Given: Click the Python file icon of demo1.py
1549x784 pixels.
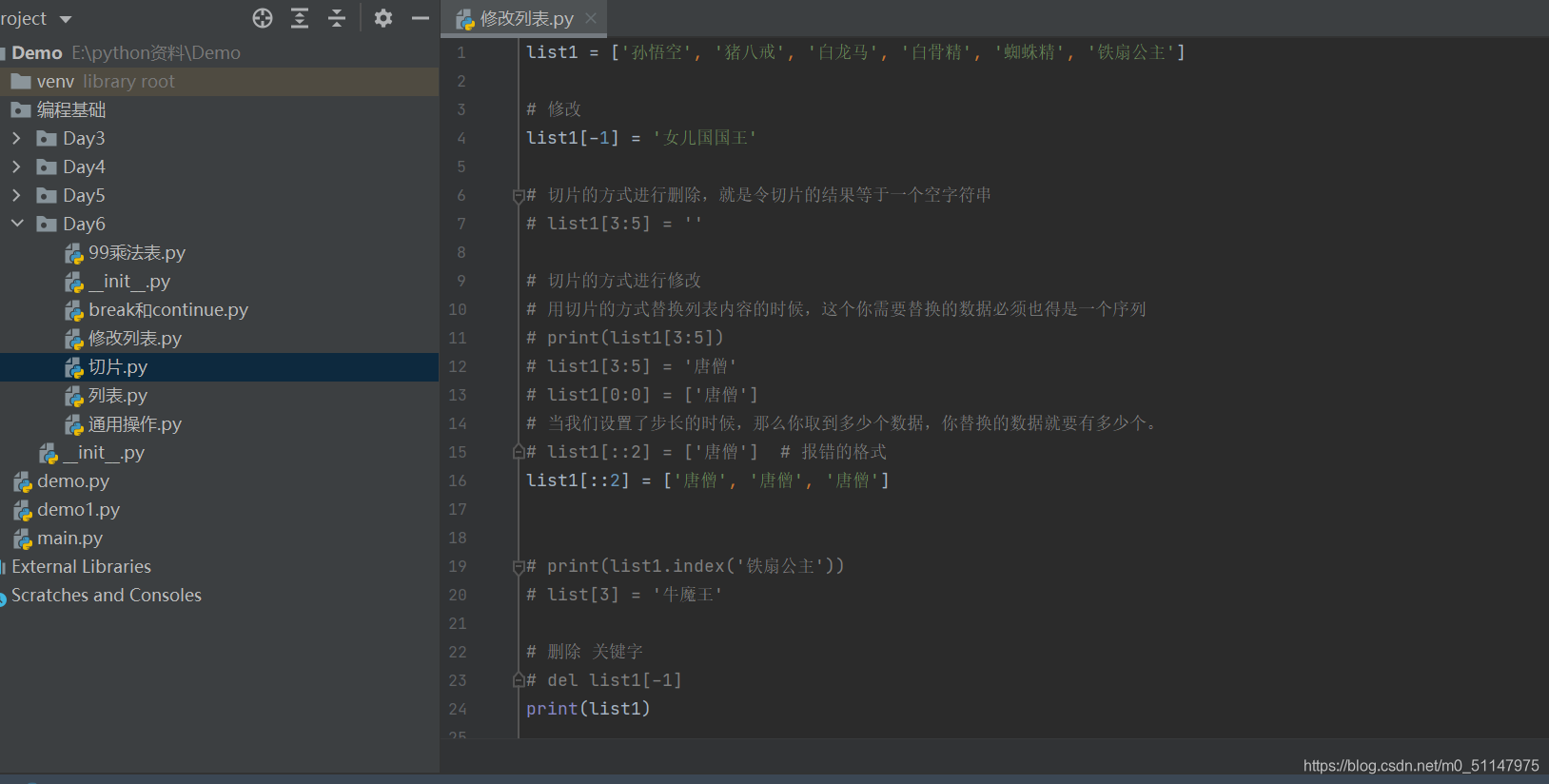Looking at the screenshot, I should (x=22, y=510).
